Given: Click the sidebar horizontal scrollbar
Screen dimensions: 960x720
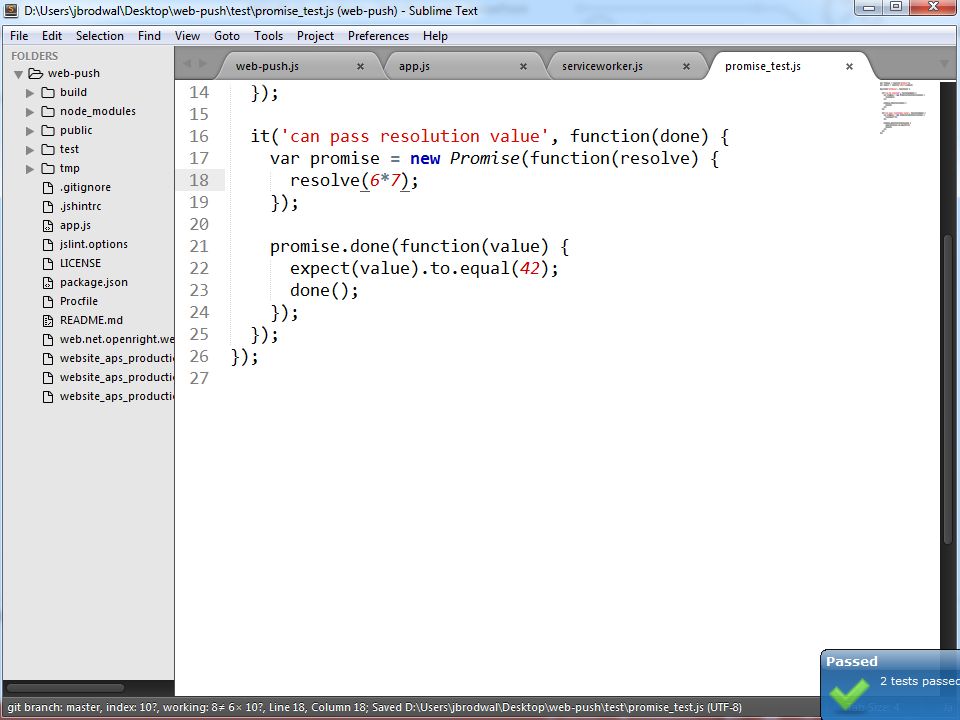Looking at the screenshot, I should coord(66,687).
